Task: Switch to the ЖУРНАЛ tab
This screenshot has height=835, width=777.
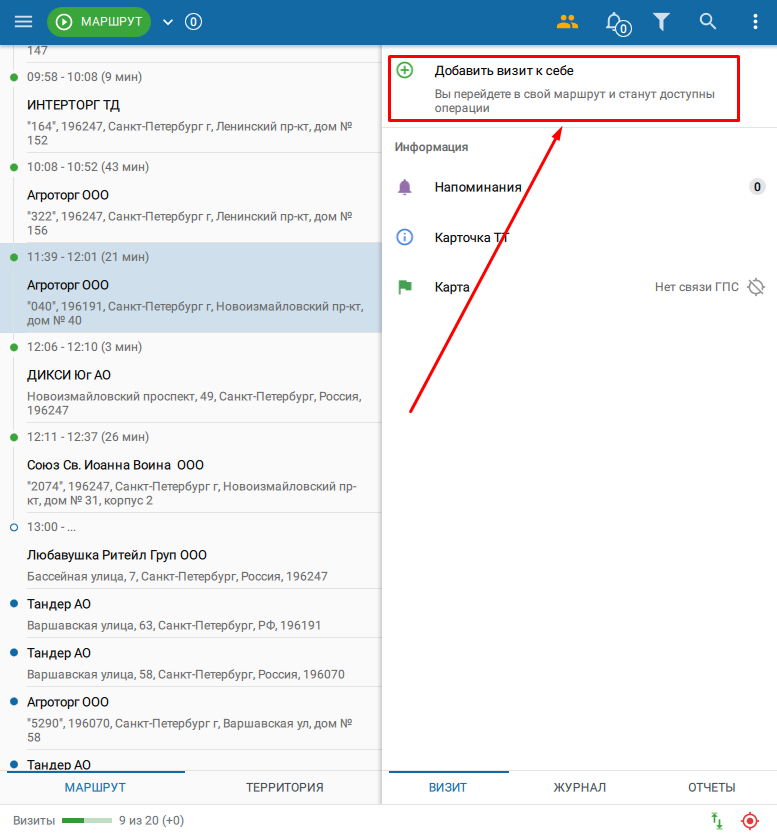Action: 579,787
